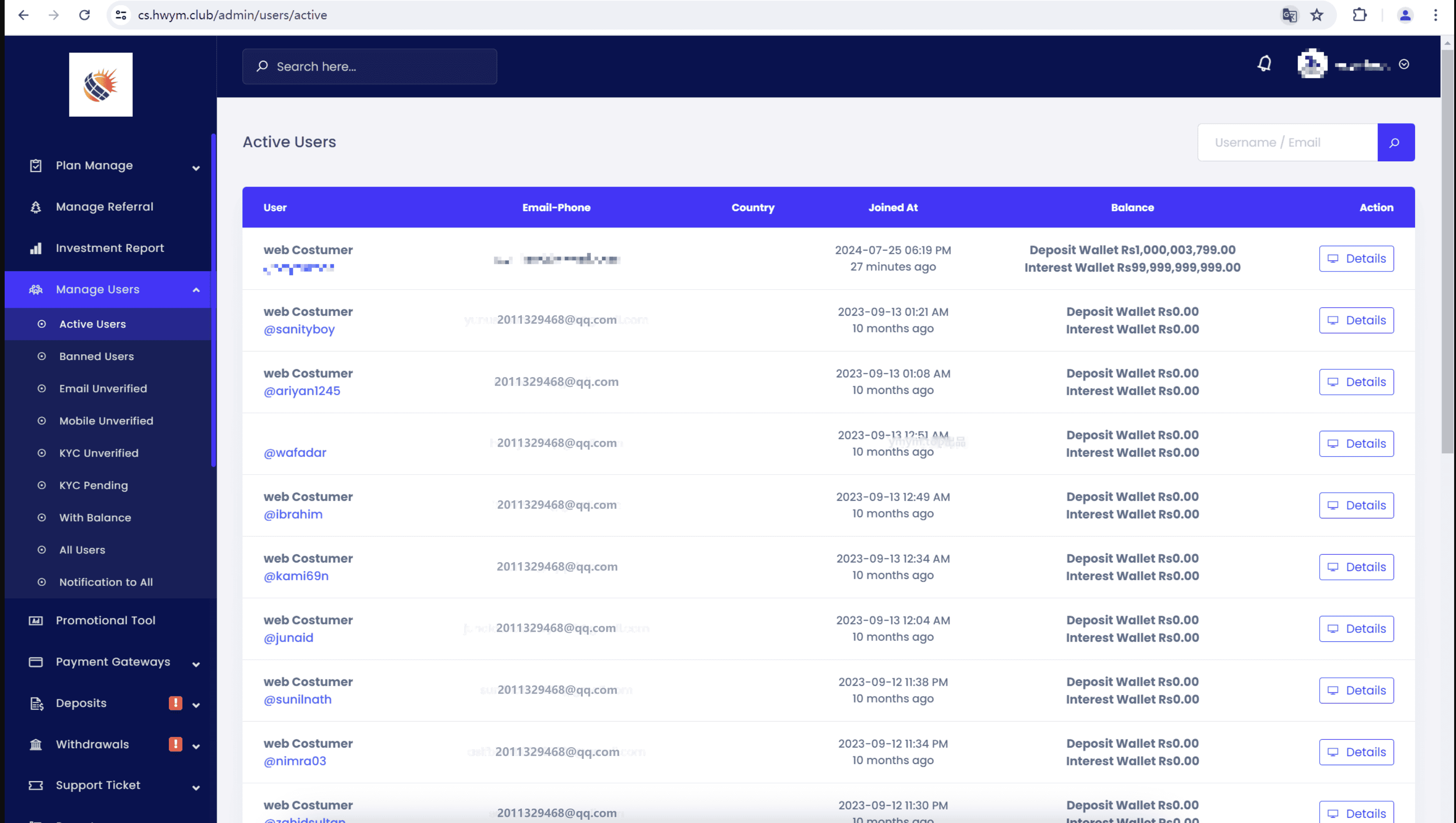Open the browser extensions puzzle icon

tap(1359, 15)
